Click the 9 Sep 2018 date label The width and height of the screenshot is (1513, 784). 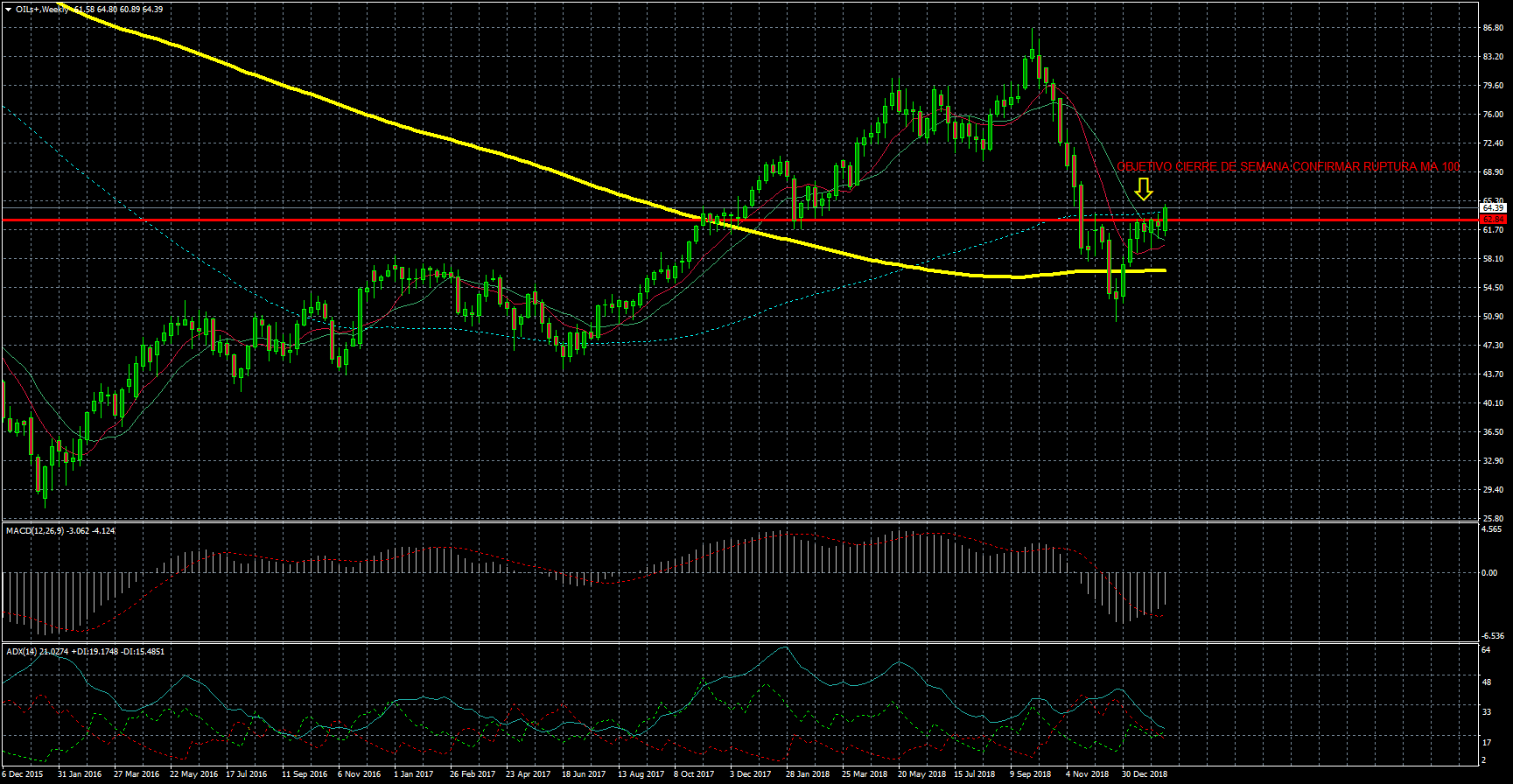point(1030,774)
